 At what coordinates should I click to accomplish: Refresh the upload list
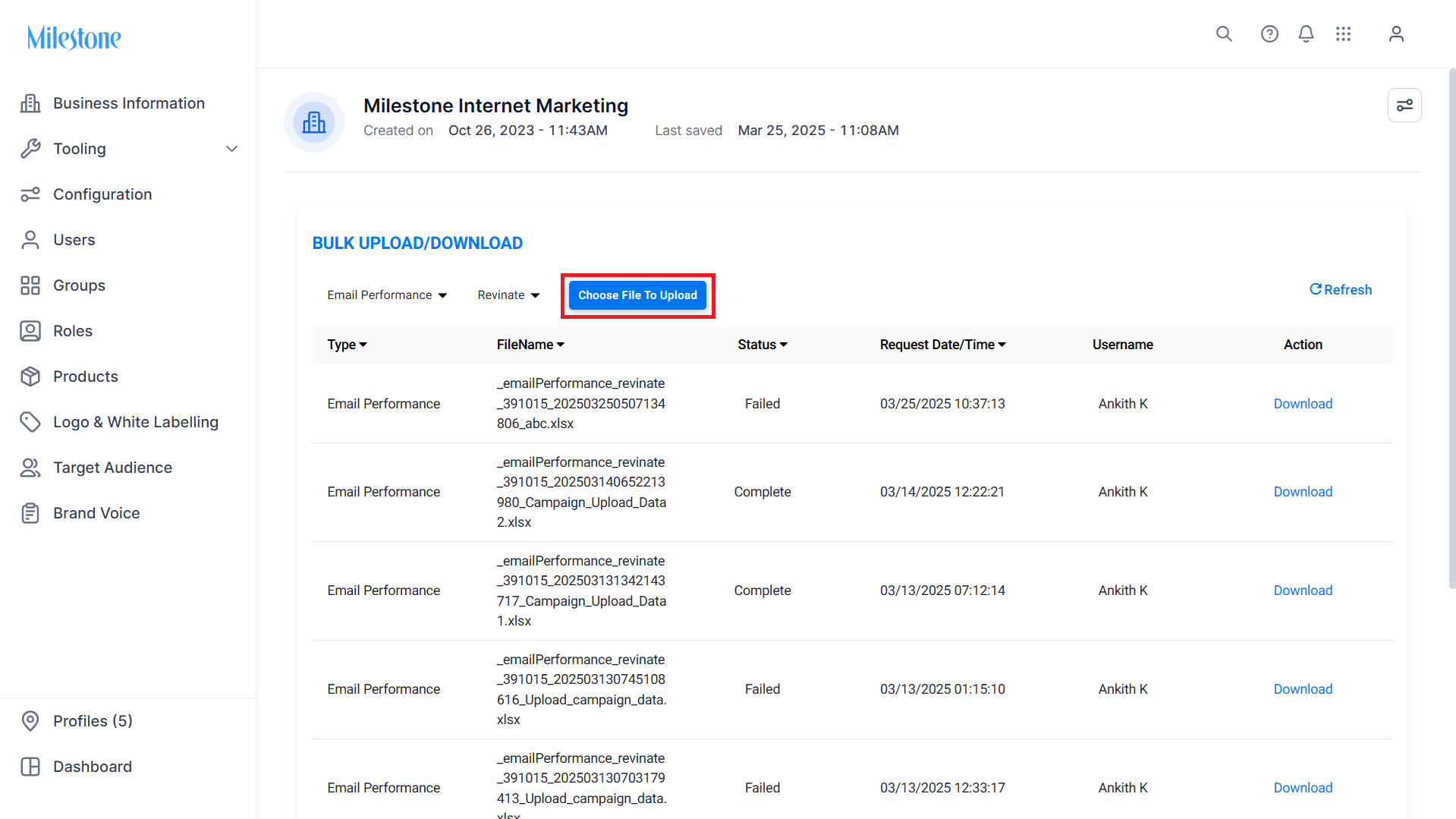1341,290
